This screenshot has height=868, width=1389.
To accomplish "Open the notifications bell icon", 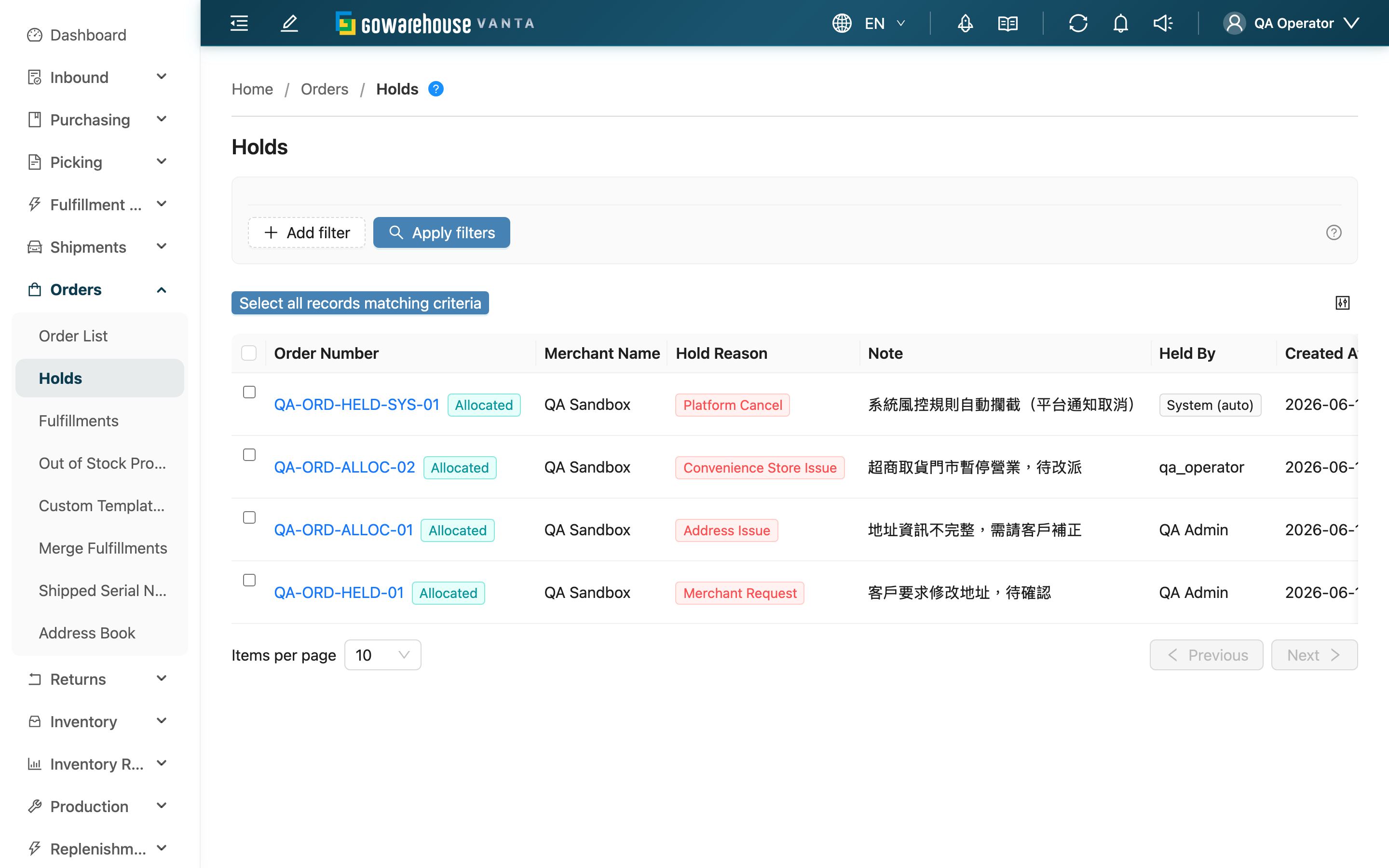I will [1120, 23].
